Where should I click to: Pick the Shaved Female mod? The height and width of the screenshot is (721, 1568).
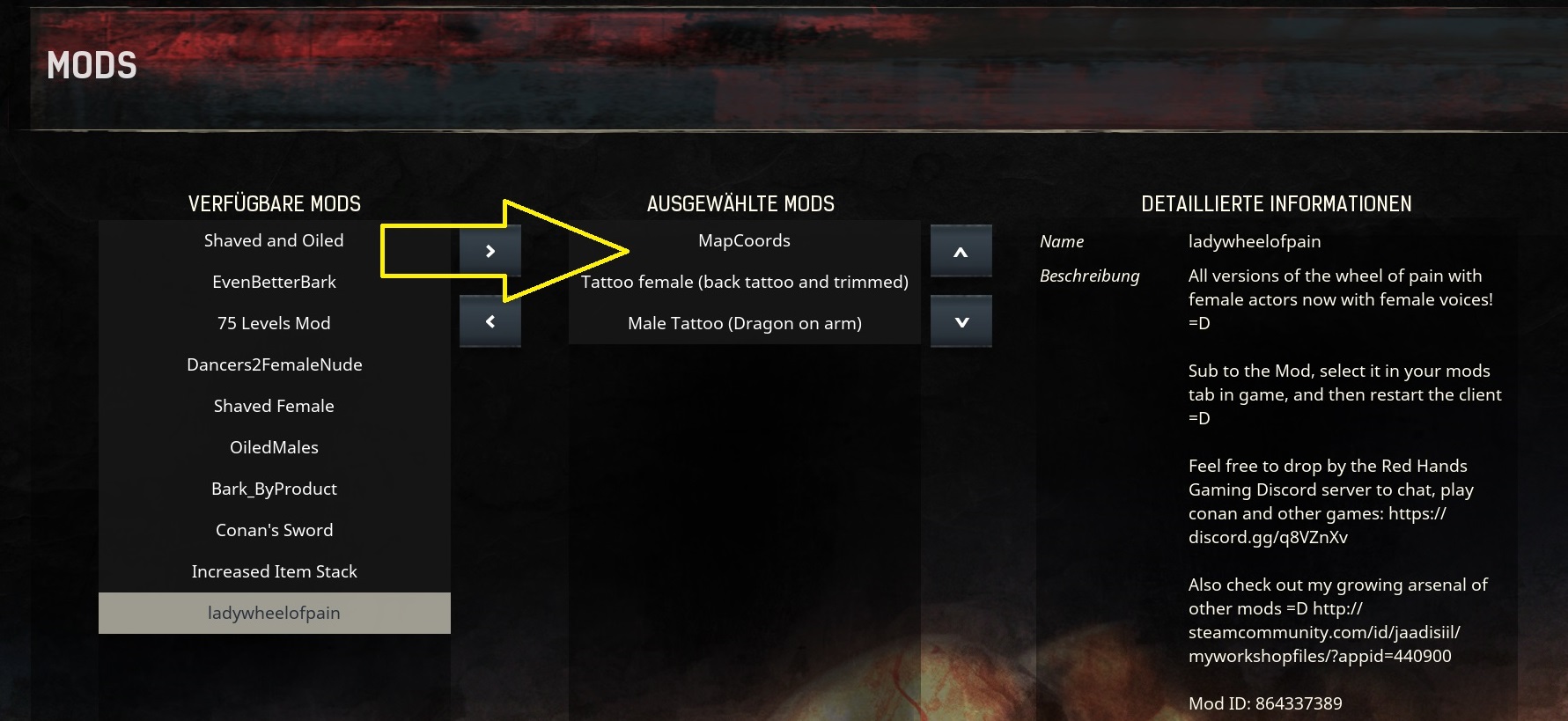[274, 406]
